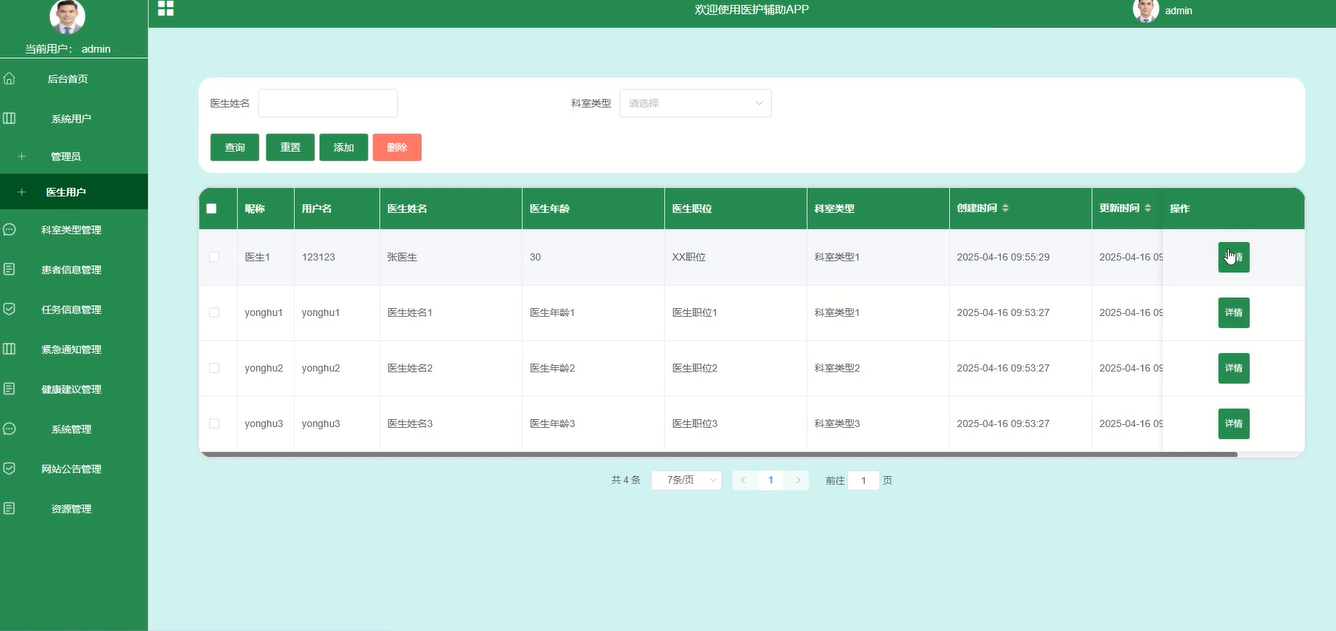Expand the plus icon beside 医生用户

tap(22, 192)
